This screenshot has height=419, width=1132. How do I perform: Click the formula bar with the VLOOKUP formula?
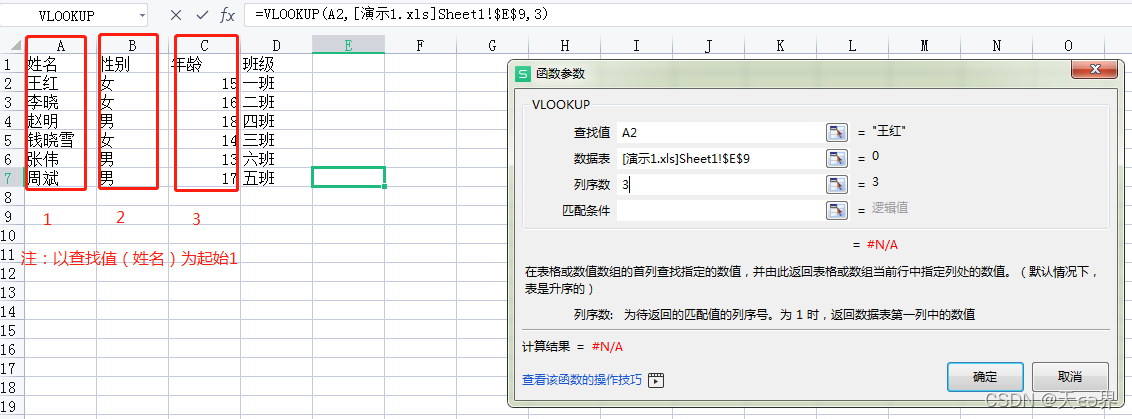(x=686, y=14)
